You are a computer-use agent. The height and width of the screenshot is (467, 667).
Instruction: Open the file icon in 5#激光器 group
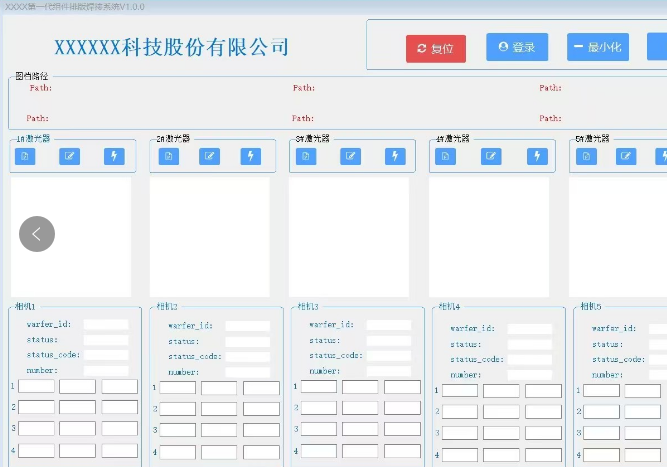click(586, 157)
